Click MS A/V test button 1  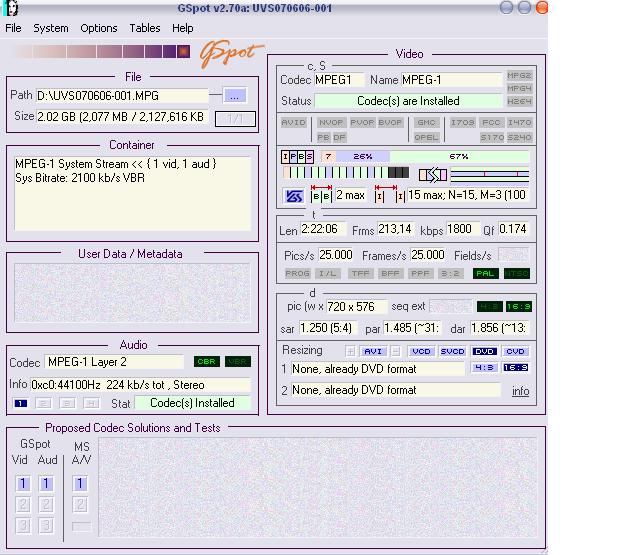click(x=80, y=484)
